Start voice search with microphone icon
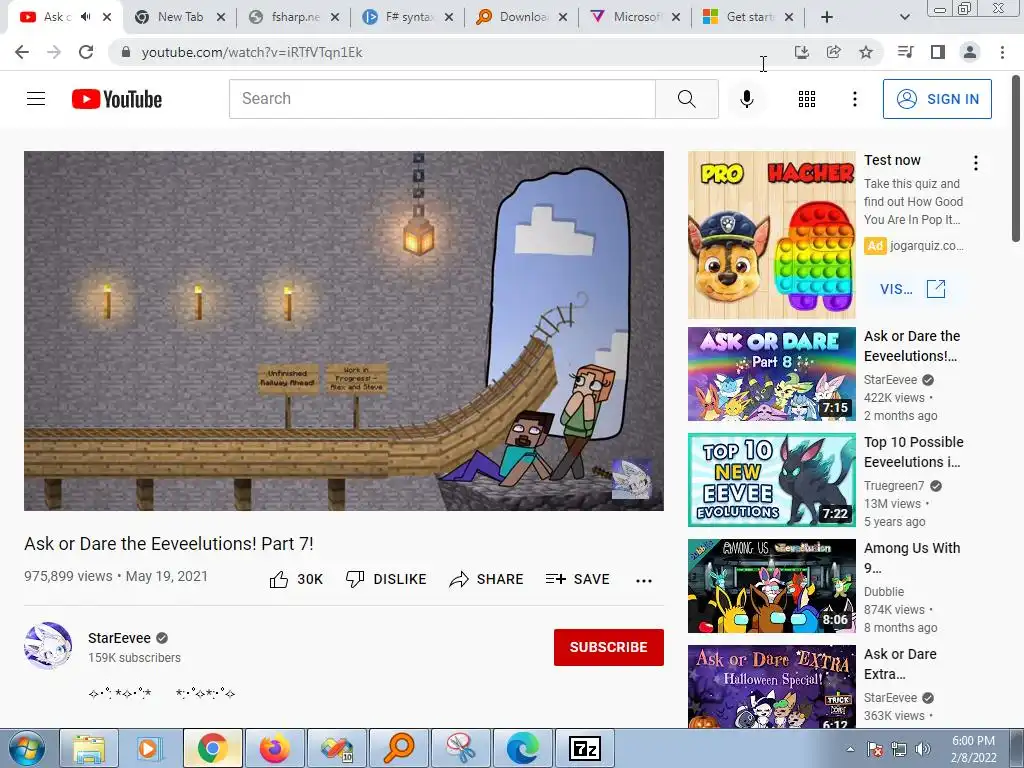The height and width of the screenshot is (768, 1024). pyautogui.click(x=747, y=99)
